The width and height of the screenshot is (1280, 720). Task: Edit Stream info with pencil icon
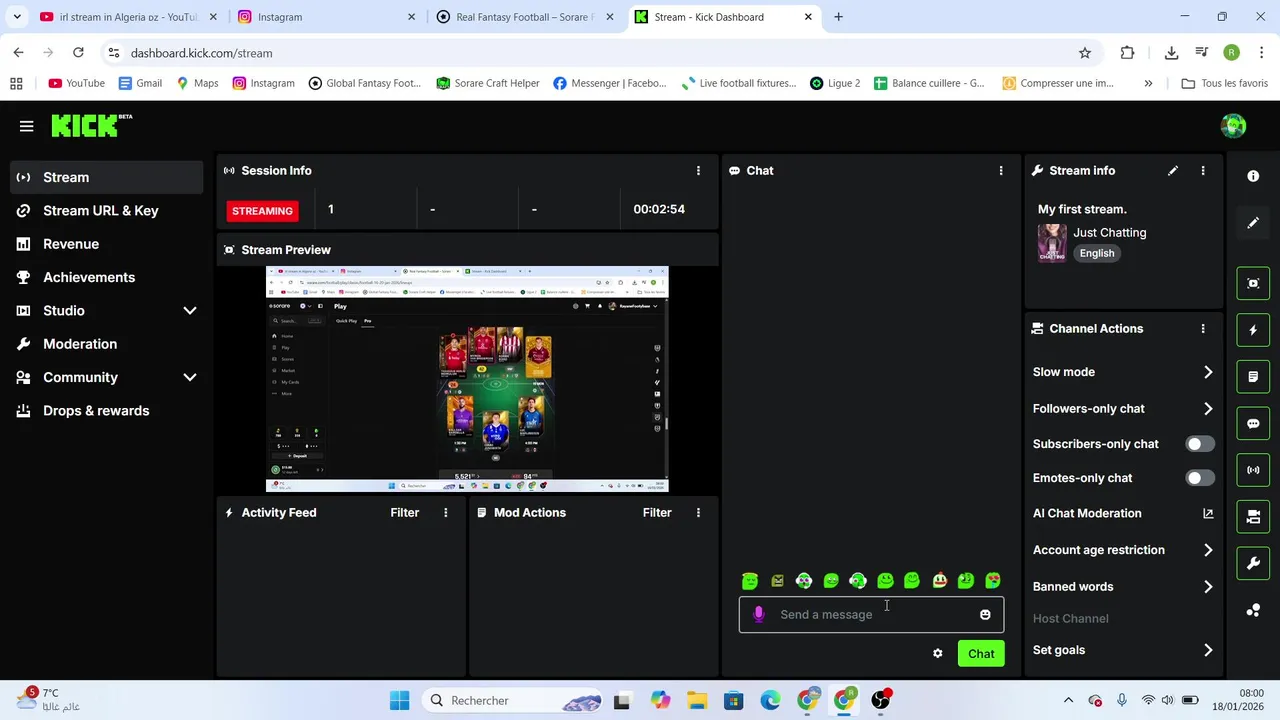pos(1173,171)
